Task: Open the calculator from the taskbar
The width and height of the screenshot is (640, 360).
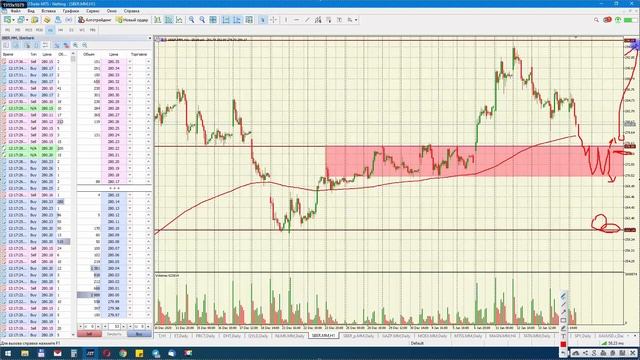Action: click(74, 353)
